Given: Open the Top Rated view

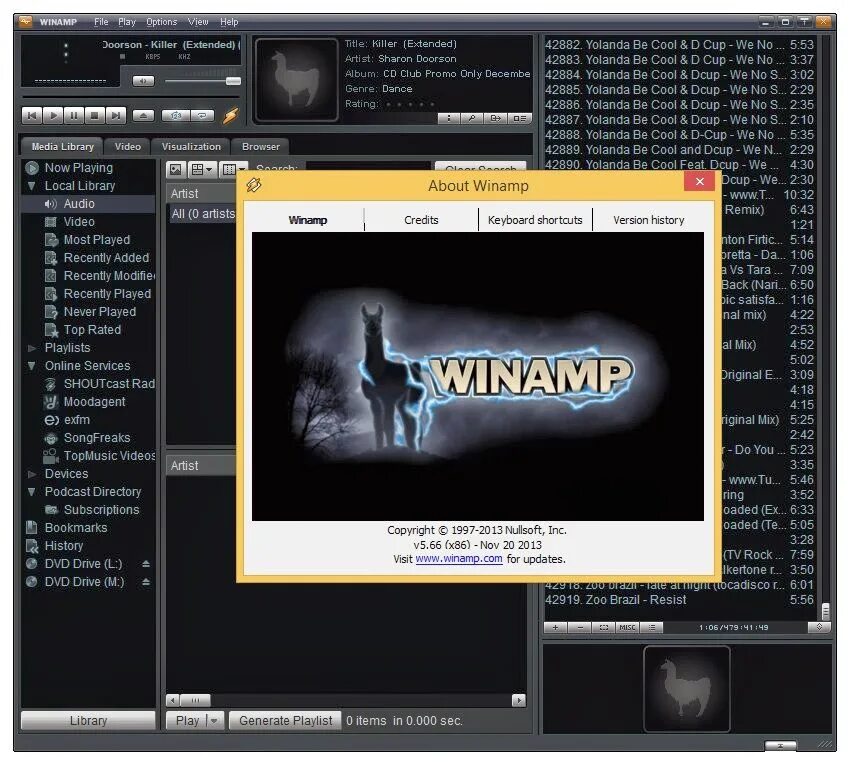Looking at the screenshot, I should tap(92, 330).
